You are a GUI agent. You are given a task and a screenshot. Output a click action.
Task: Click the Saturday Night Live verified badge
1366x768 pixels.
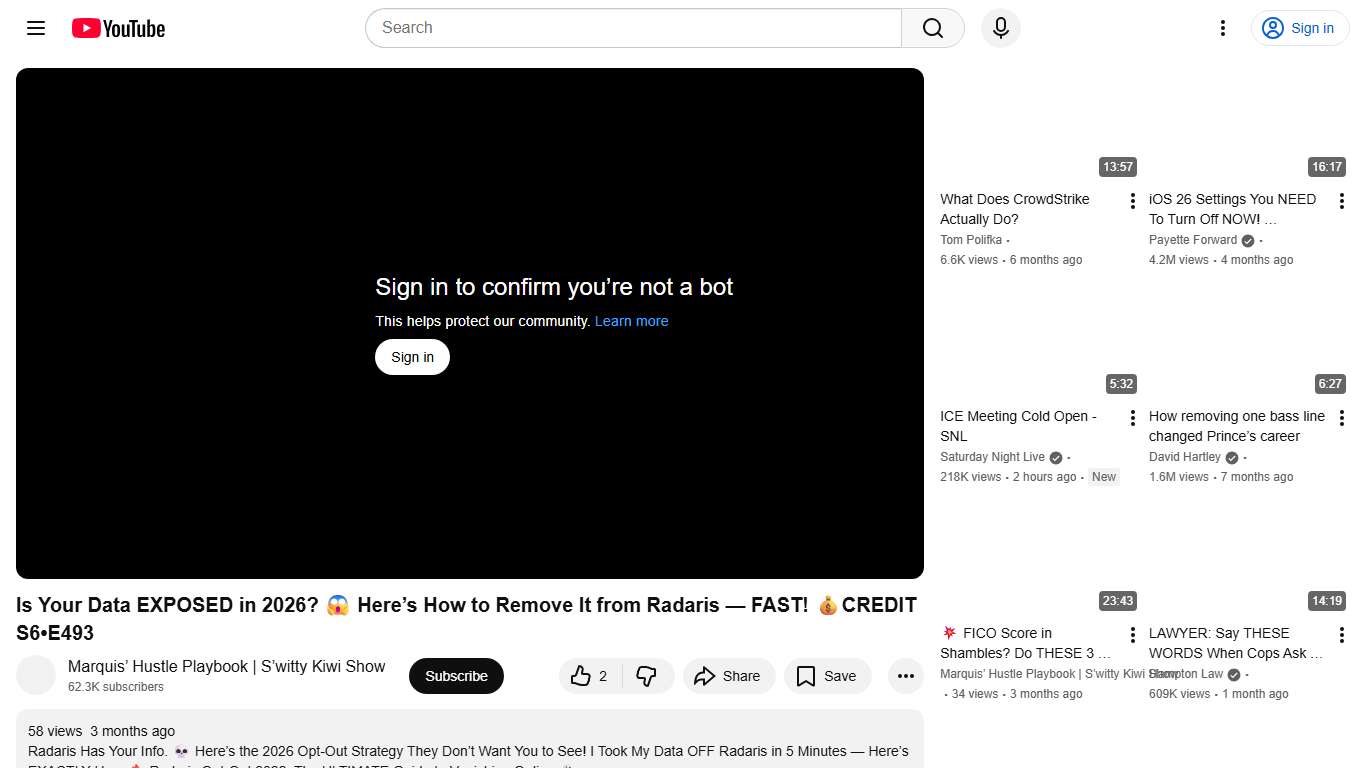1054,457
